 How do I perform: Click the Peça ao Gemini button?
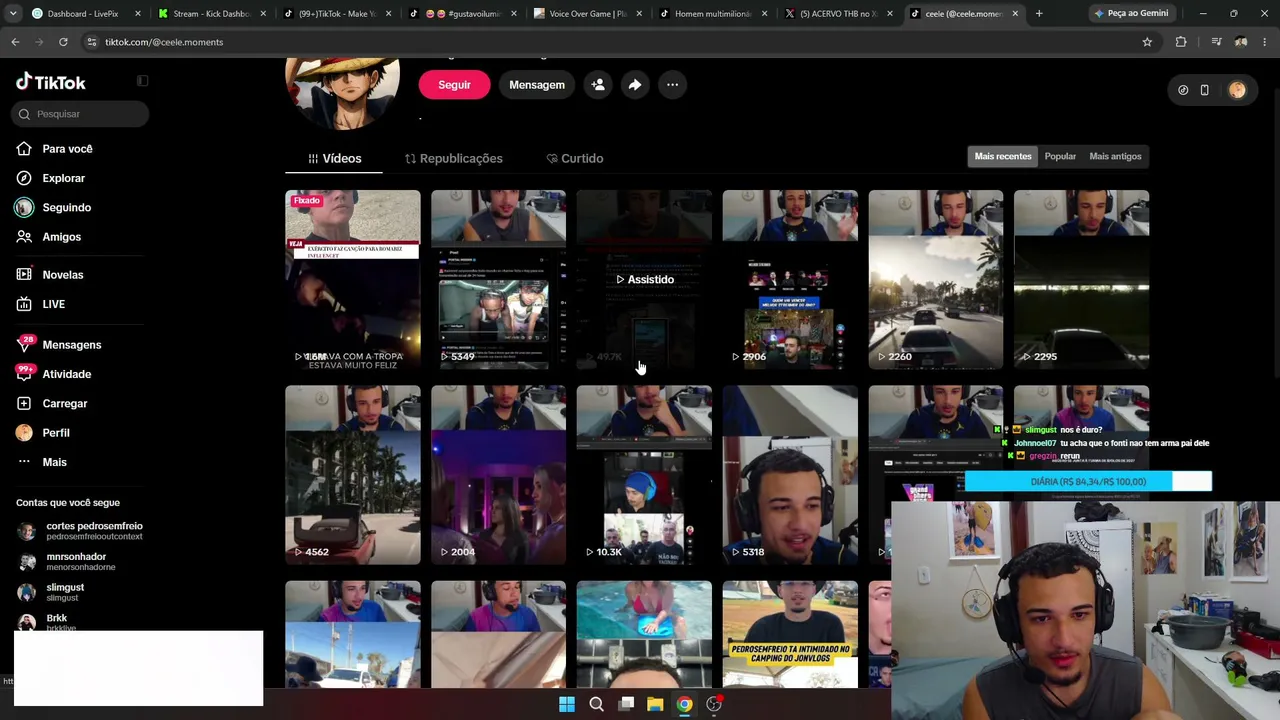(x=1130, y=14)
